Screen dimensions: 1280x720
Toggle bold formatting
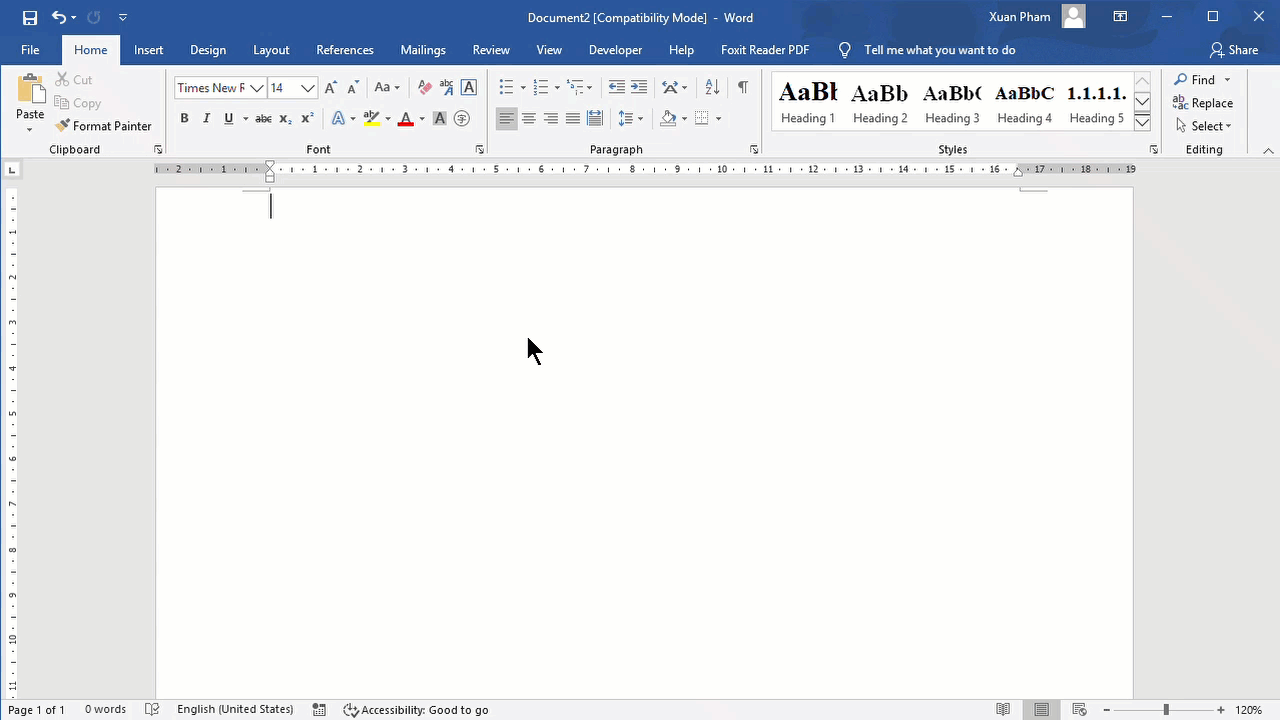click(x=184, y=118)
